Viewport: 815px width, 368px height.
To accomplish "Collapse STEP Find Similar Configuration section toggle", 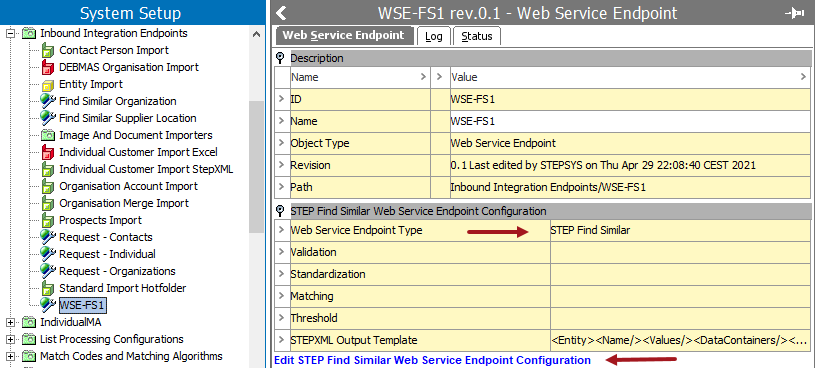I will coord(281,211).
